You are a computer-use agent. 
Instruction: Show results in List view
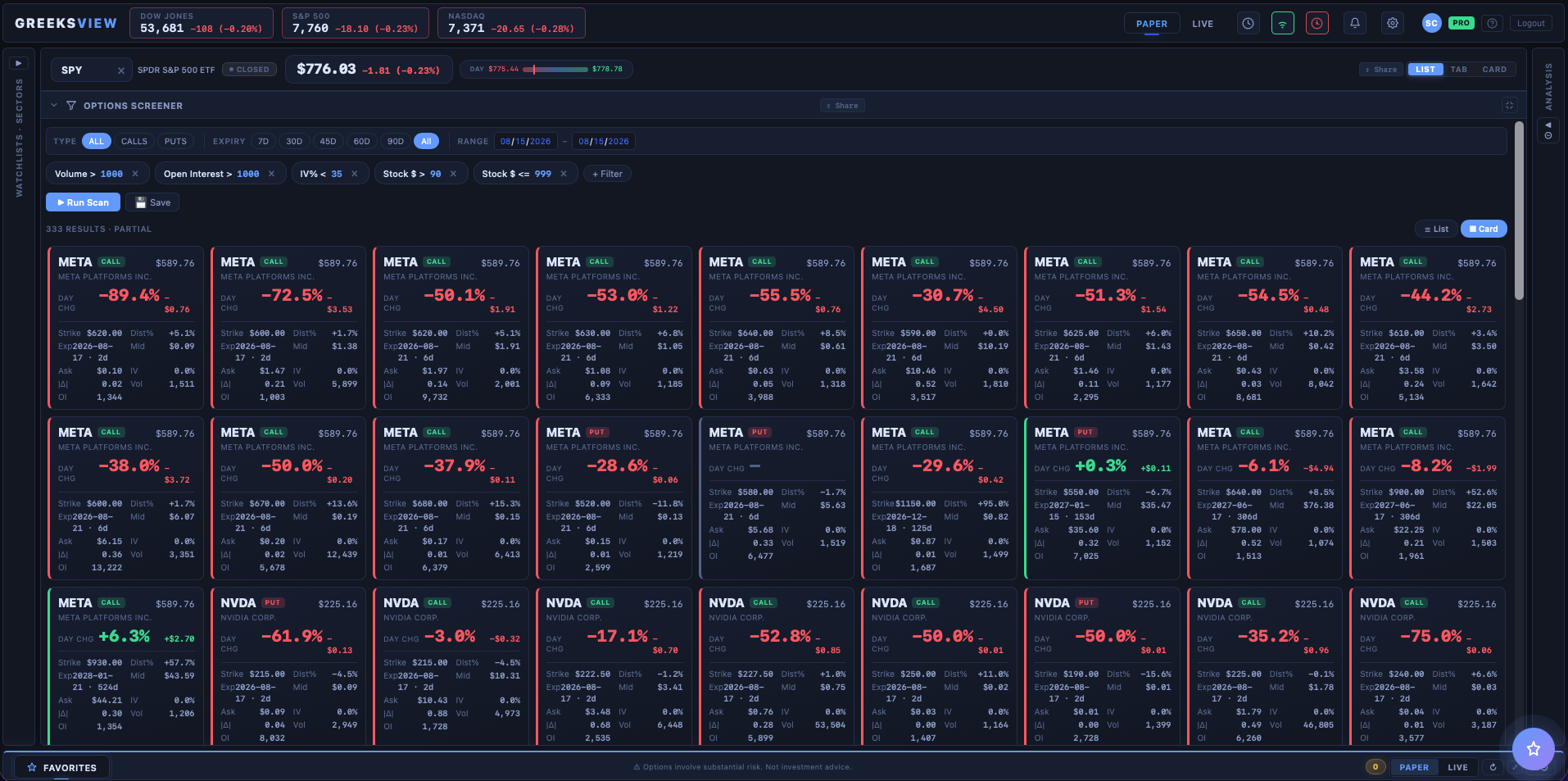pos(1436,229)
